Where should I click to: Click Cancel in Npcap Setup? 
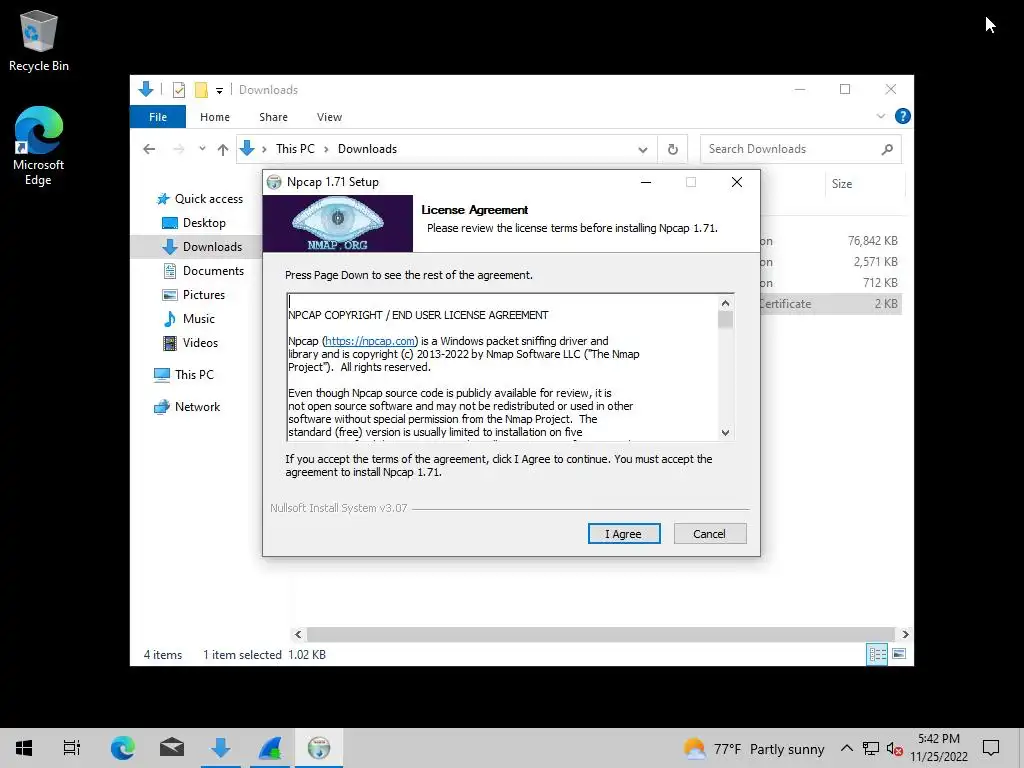pyautogui.click(x=710, y=534)
